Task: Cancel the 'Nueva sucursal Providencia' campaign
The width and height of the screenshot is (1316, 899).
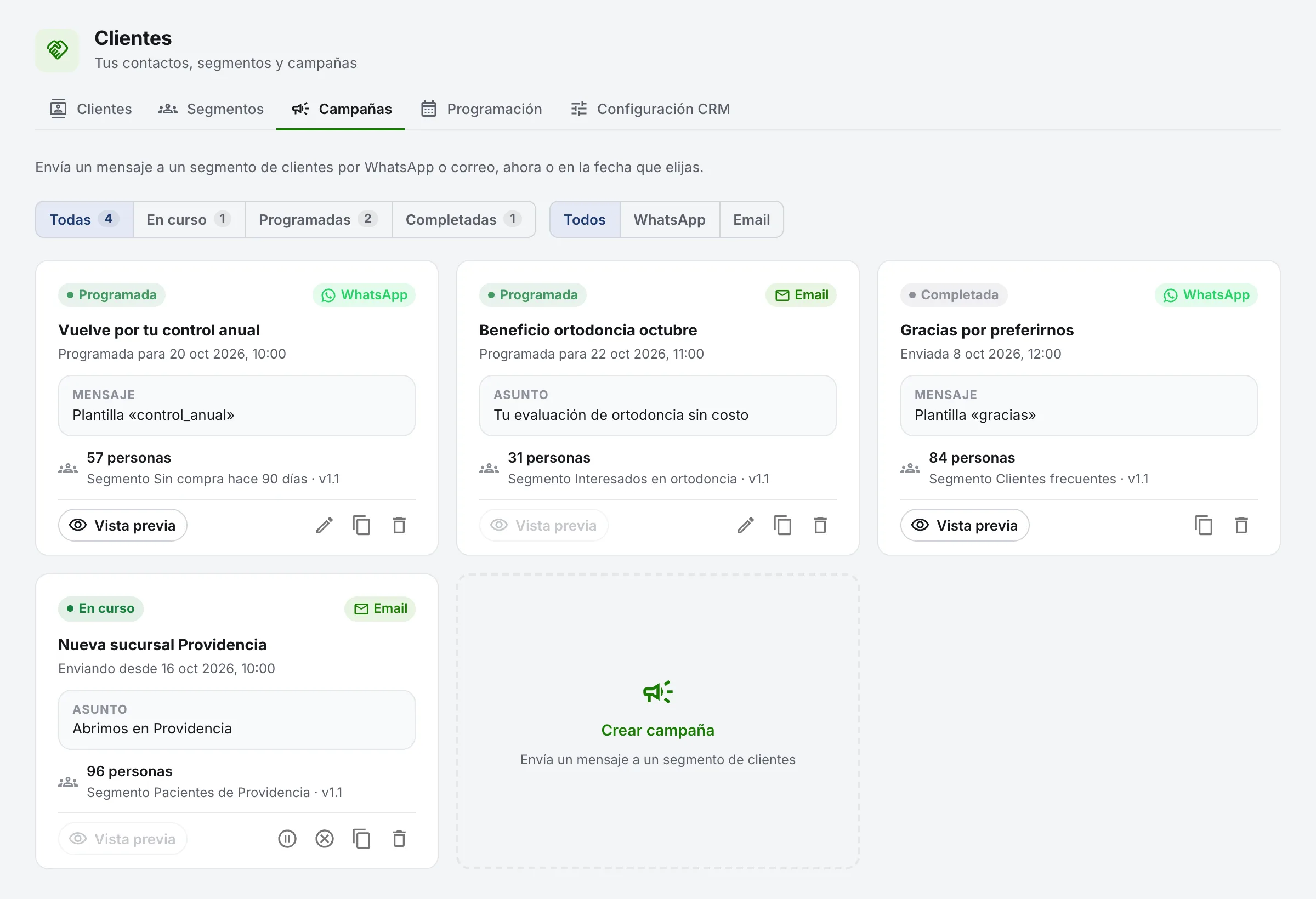Action: click(x=325, y=838)
